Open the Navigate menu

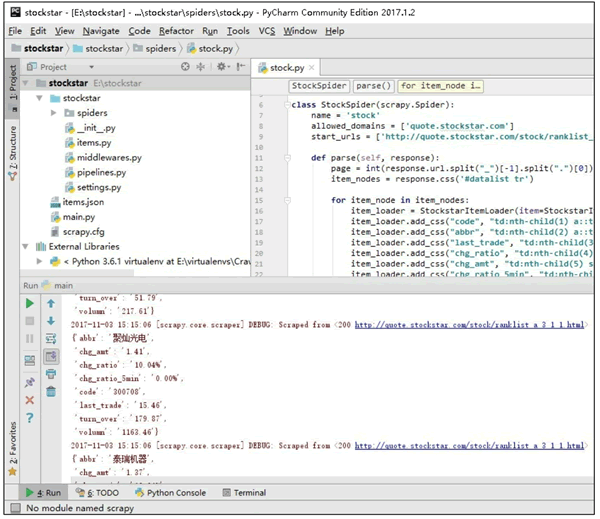pyautogui.click(x=101, y=31)
